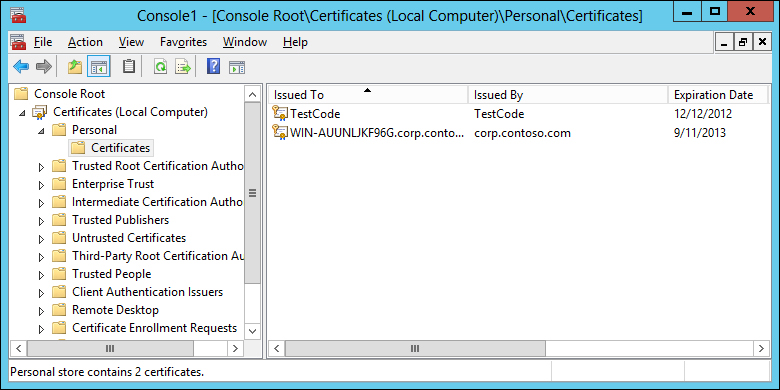The width and height of the screenshot is (780, 390).
Task: Click the TestCode certificate icon
Action: [x=280, y=113]
